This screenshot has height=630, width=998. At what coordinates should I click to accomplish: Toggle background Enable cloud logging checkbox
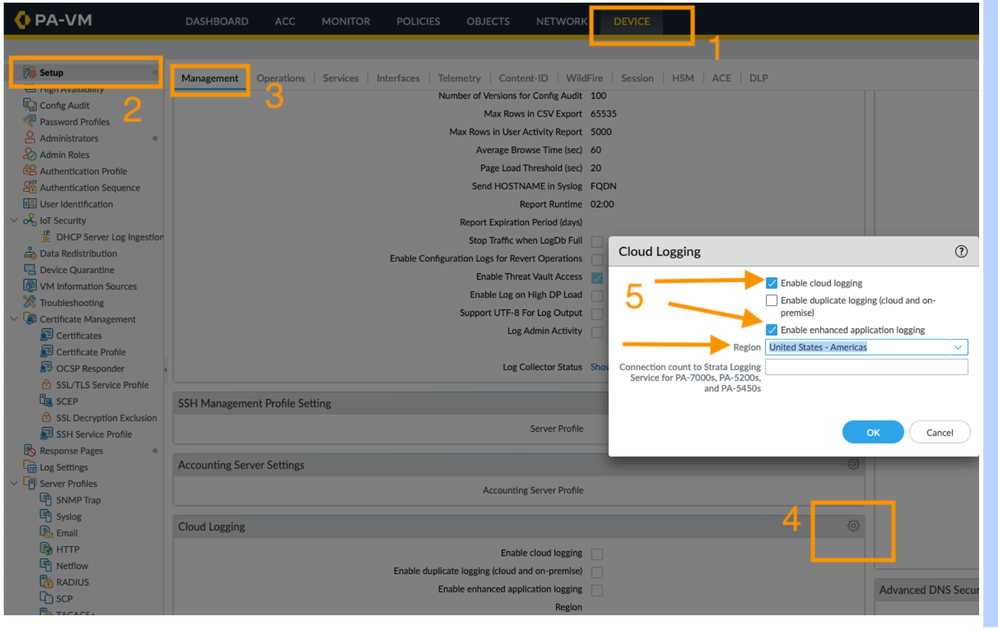(596, 554)
